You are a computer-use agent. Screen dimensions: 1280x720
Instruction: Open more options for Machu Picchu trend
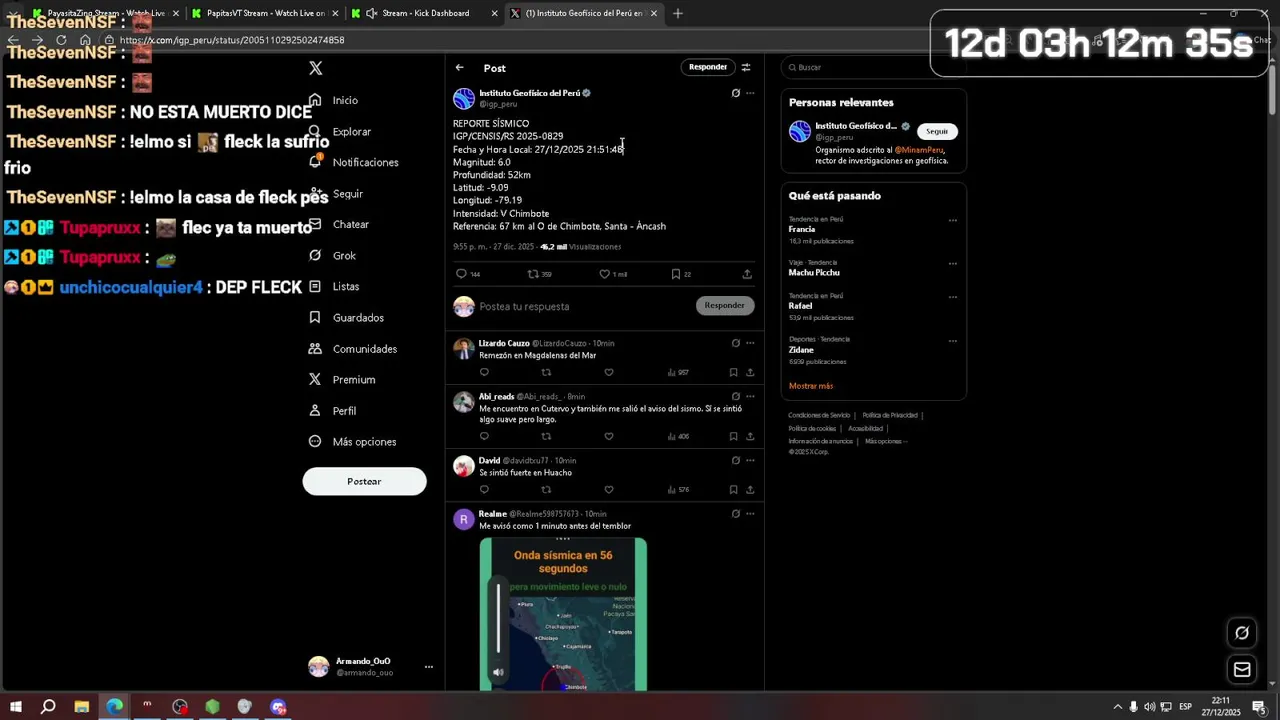952,264
